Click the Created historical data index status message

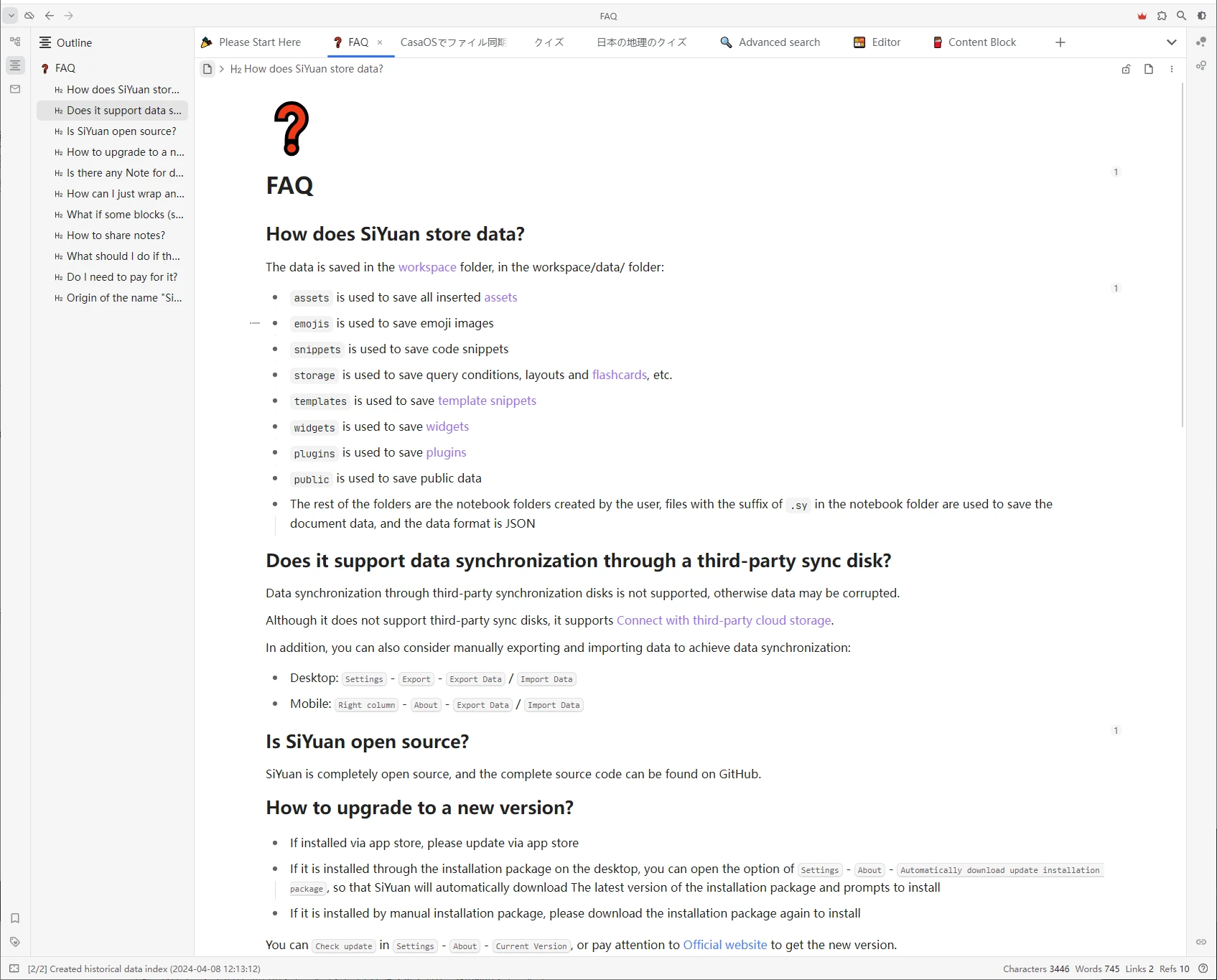pyautogui.click(x=144, y=969)
